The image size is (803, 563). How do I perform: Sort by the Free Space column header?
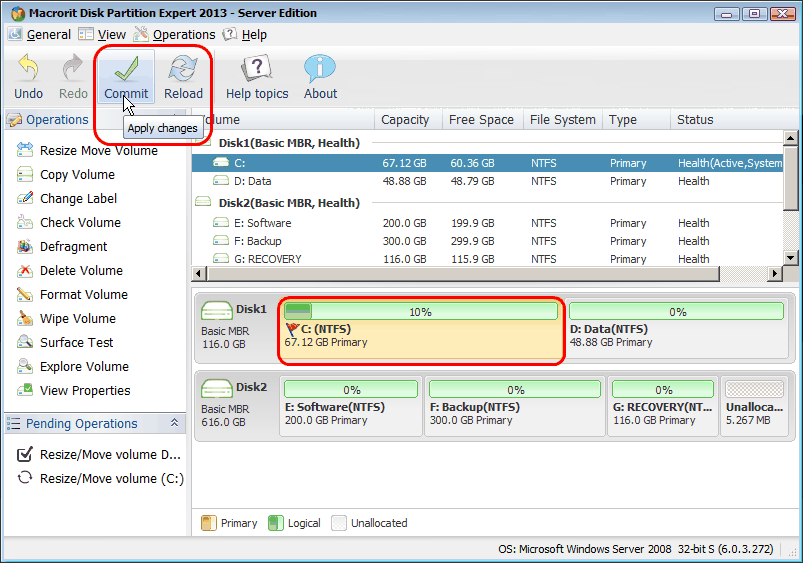pos(483,120)
